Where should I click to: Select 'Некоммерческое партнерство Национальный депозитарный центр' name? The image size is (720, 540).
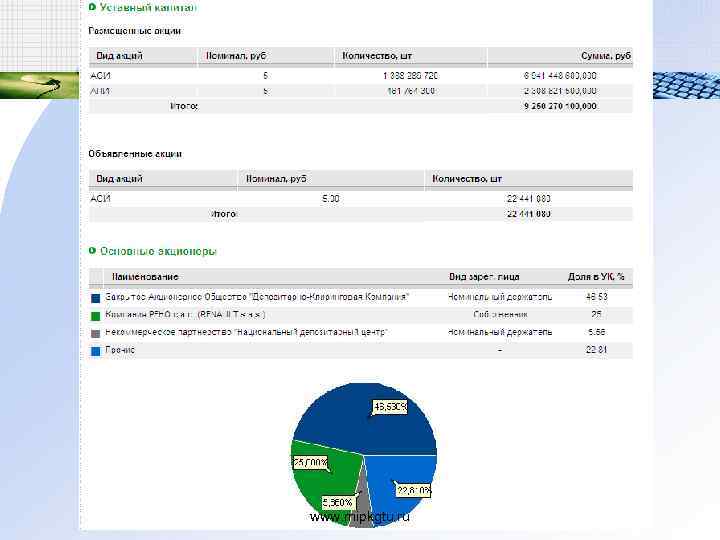tap(246, 332)
